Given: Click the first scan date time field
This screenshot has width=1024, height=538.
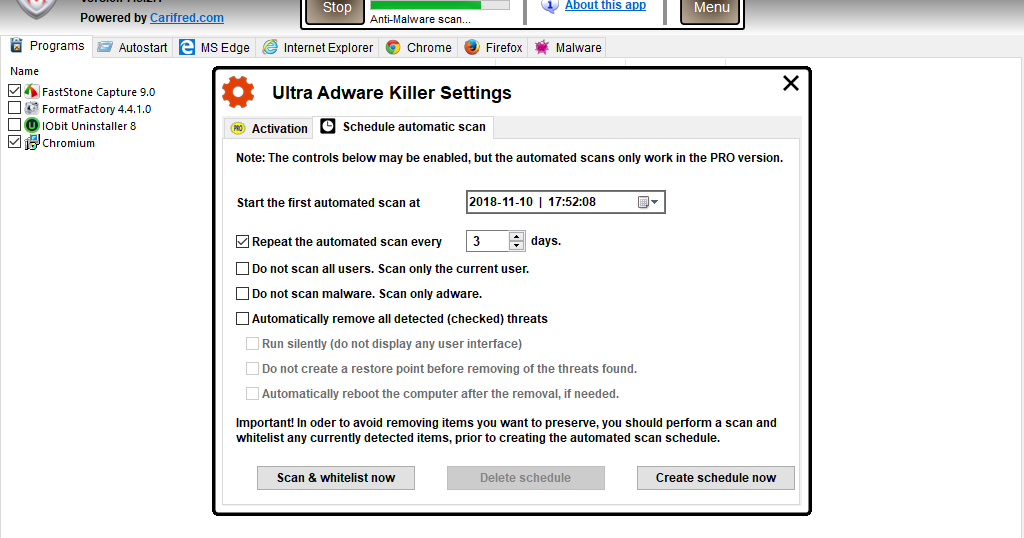Looking at the screenshot, I should (566, 202).
